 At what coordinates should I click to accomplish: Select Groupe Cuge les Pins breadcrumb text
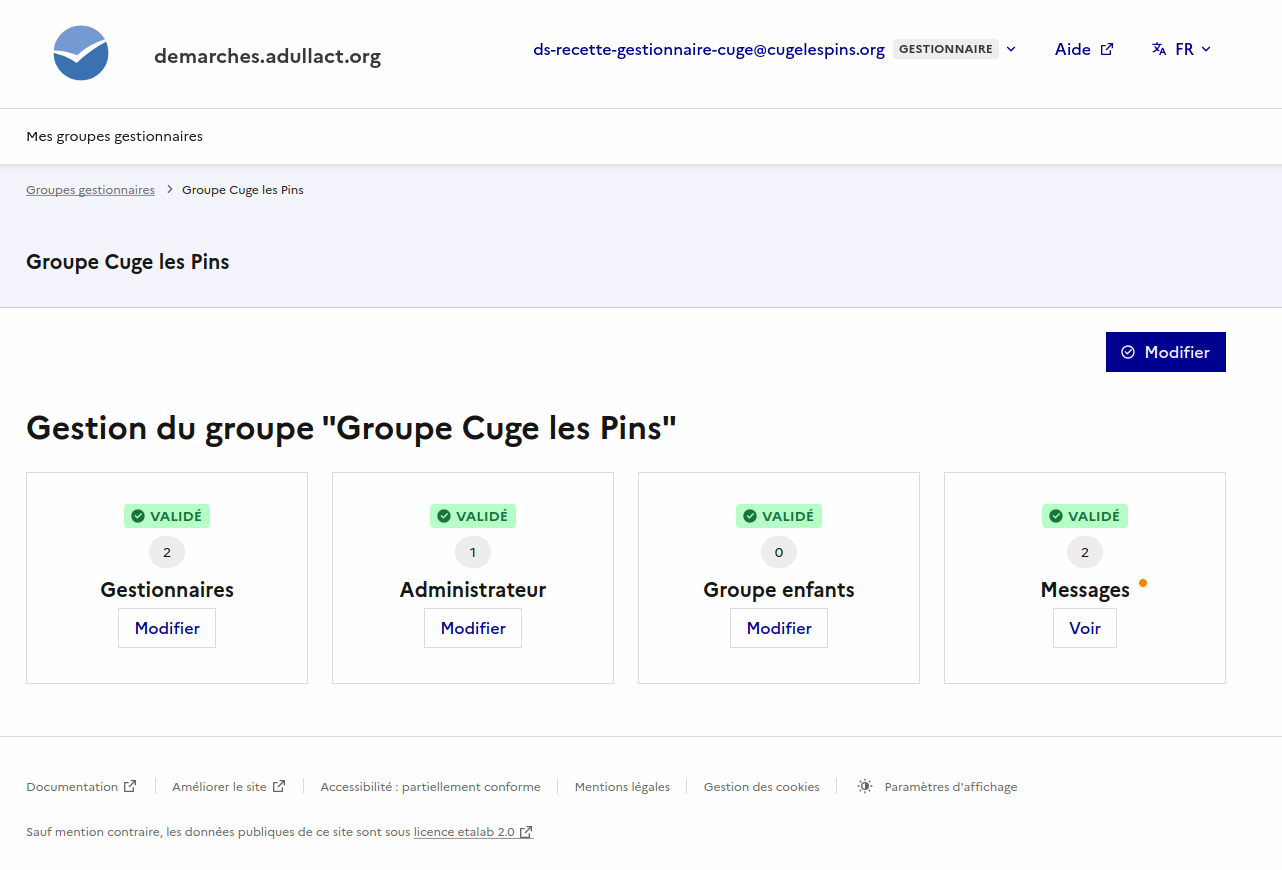[243, 190]
